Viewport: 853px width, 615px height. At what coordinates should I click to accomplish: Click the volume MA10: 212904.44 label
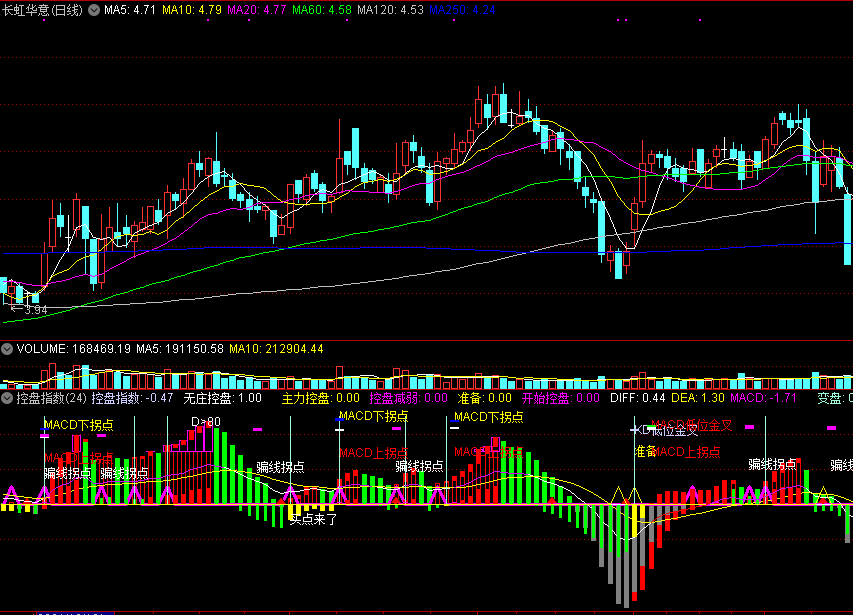point(276,349)
